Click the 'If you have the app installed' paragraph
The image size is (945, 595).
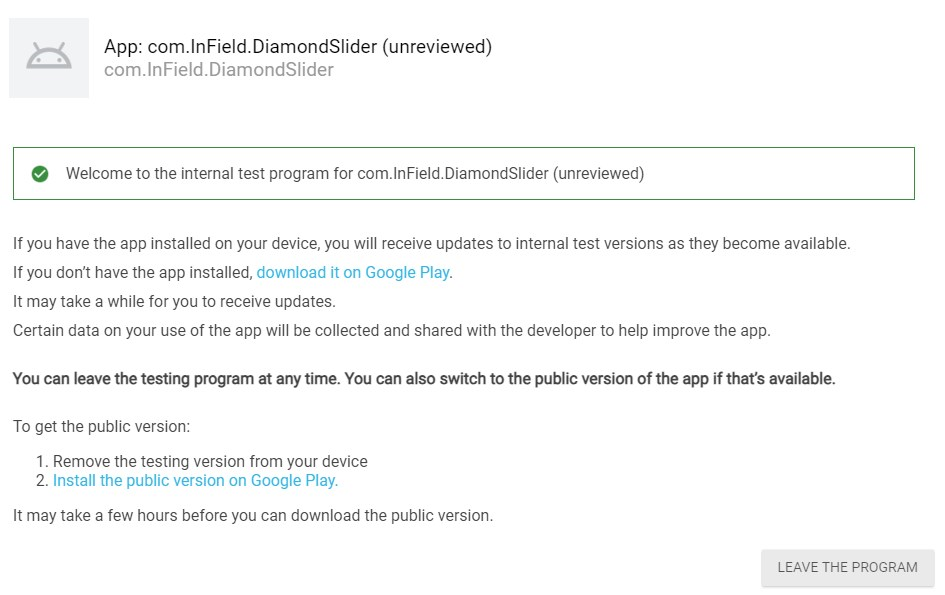click(431, 243)
